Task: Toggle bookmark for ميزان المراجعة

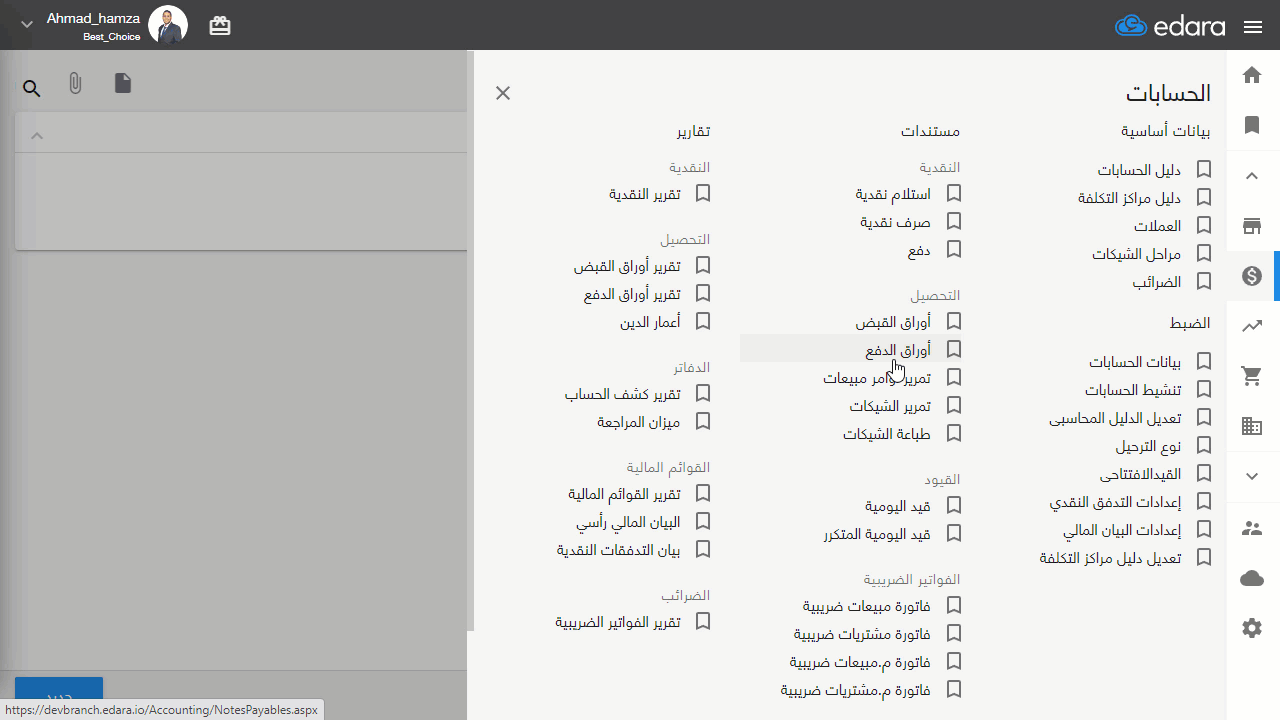Action: click(703, 422)
